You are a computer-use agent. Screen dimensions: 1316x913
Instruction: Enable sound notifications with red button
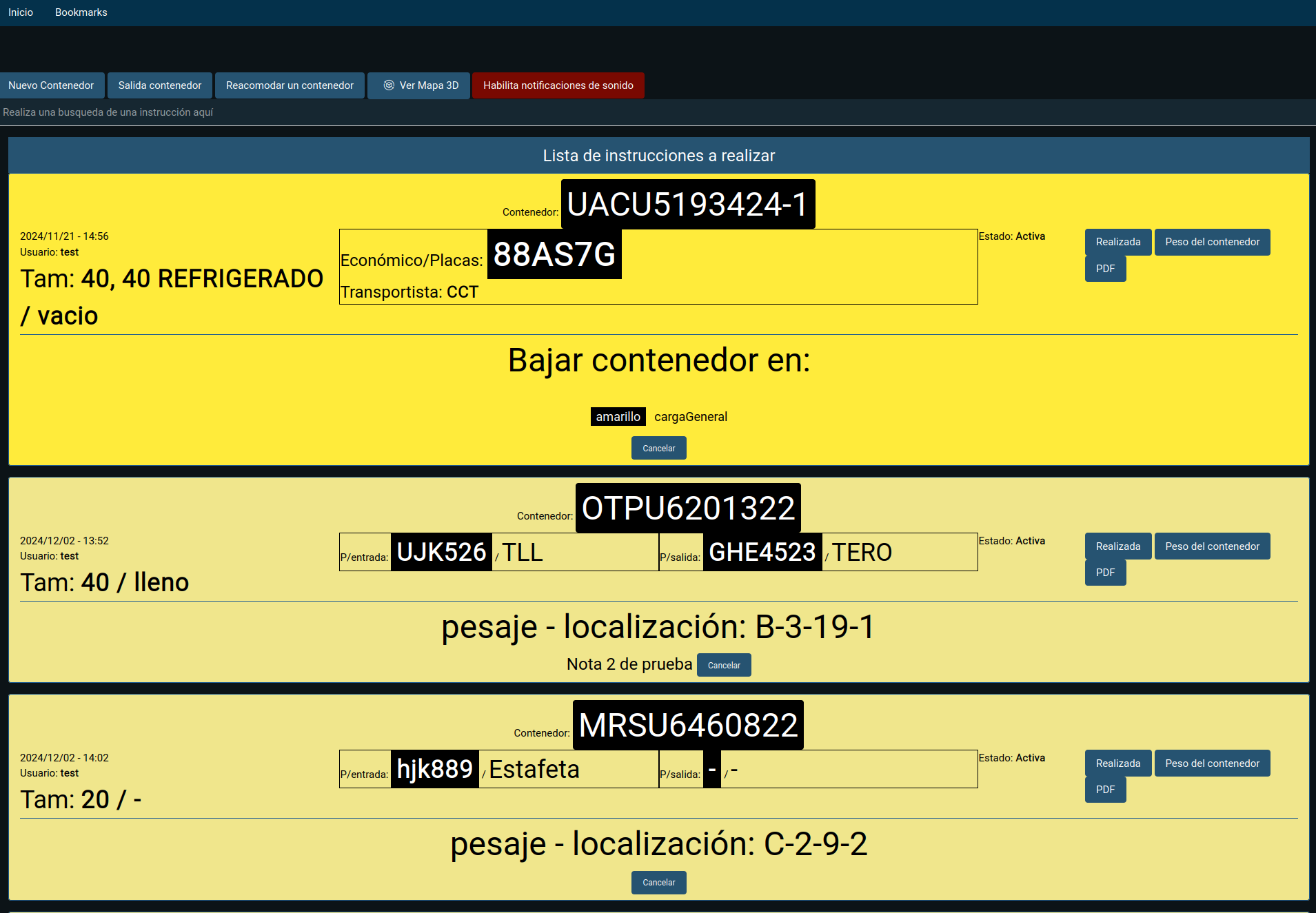pyautogui.click(x=558, y=85)
